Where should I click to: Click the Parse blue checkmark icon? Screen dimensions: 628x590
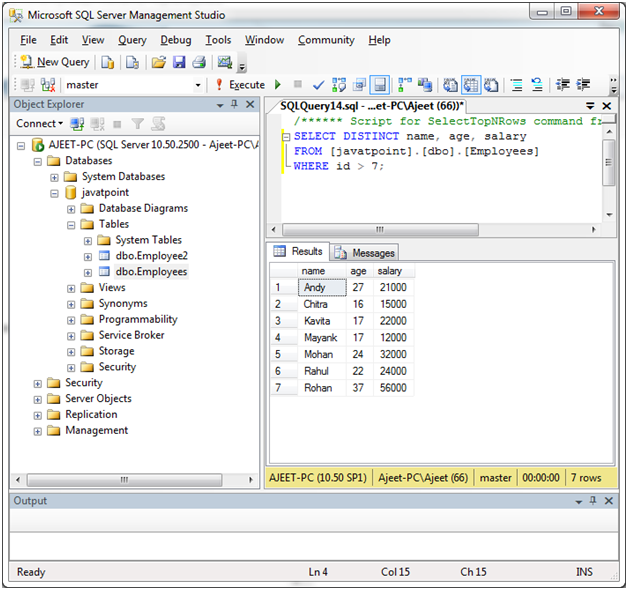[x=318, y=85]
